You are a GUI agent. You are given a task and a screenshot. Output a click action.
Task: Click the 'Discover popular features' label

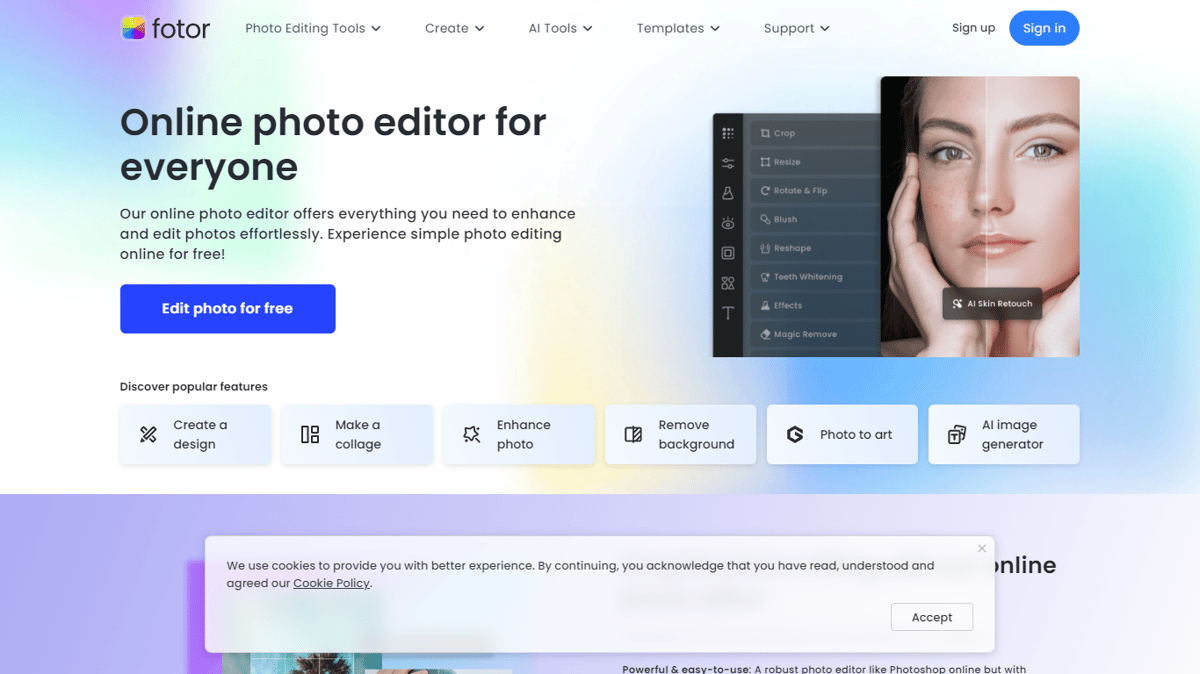pos(194,387)
